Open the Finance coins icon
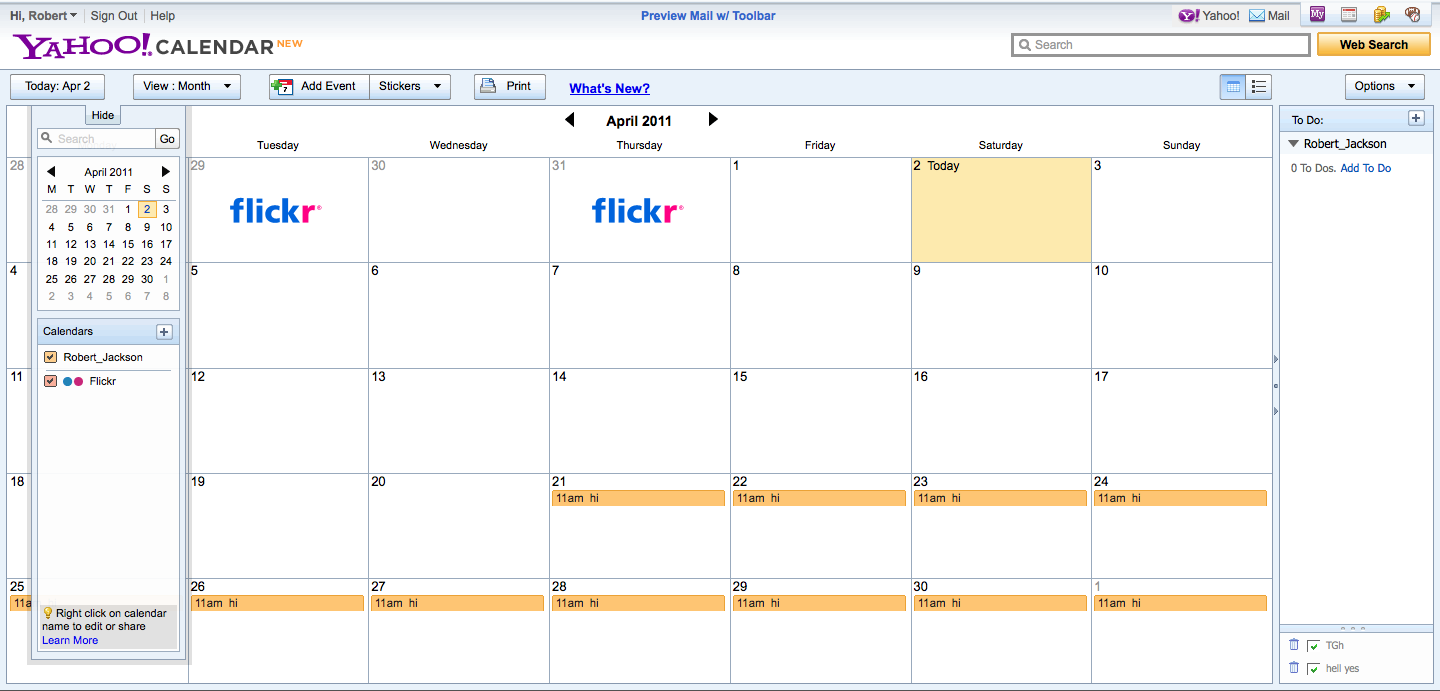 (x=1381, y=14)
